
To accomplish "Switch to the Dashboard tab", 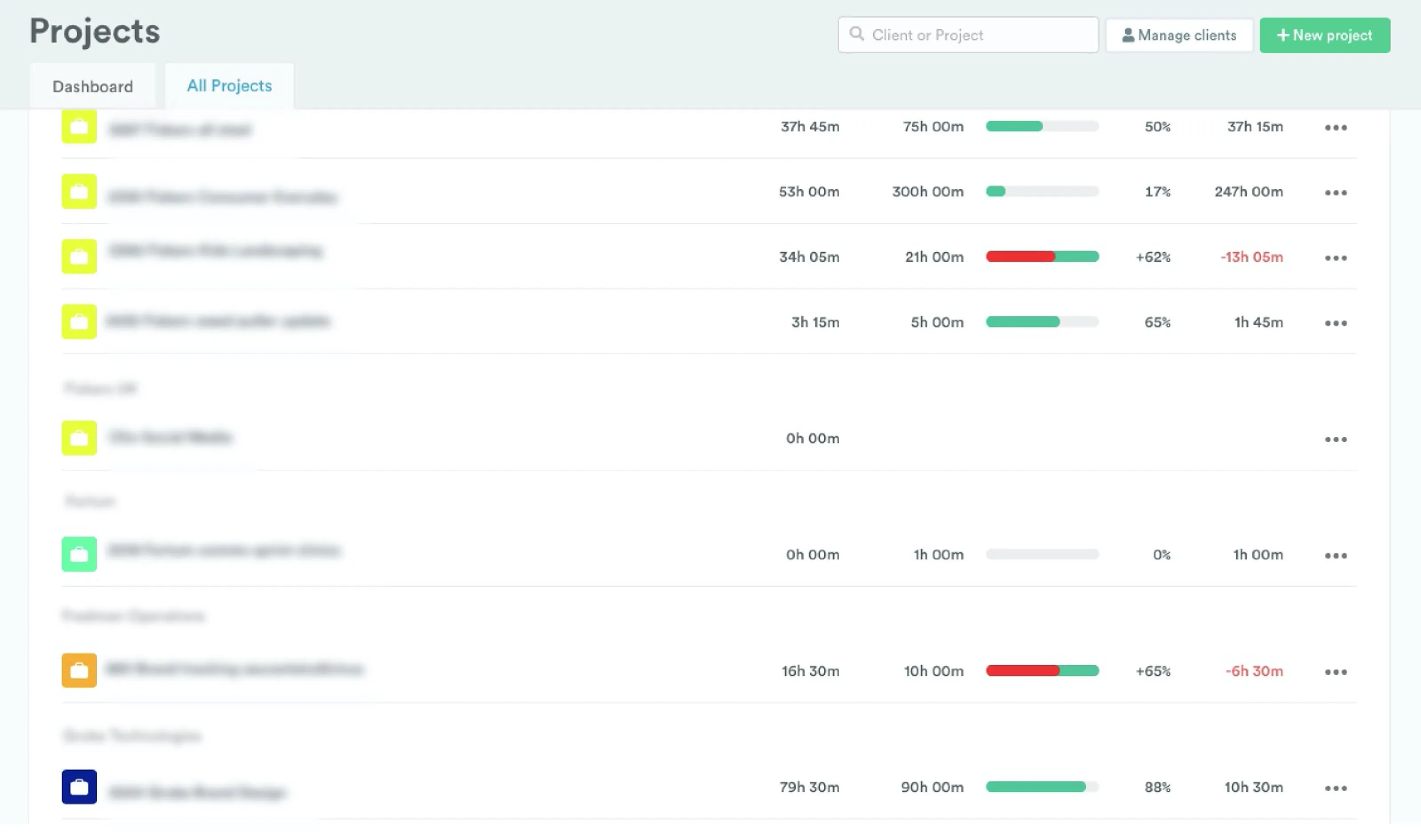I will click(93, 86).
